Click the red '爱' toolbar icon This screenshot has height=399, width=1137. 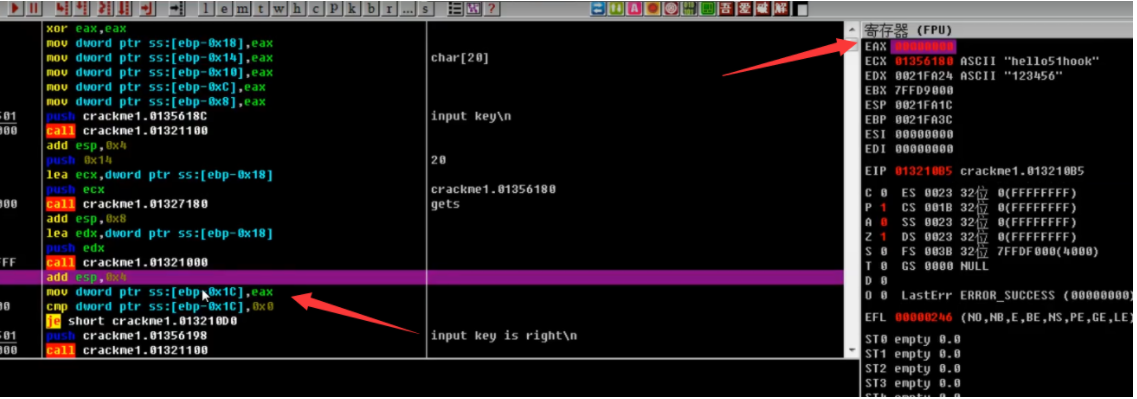(744, 9)
